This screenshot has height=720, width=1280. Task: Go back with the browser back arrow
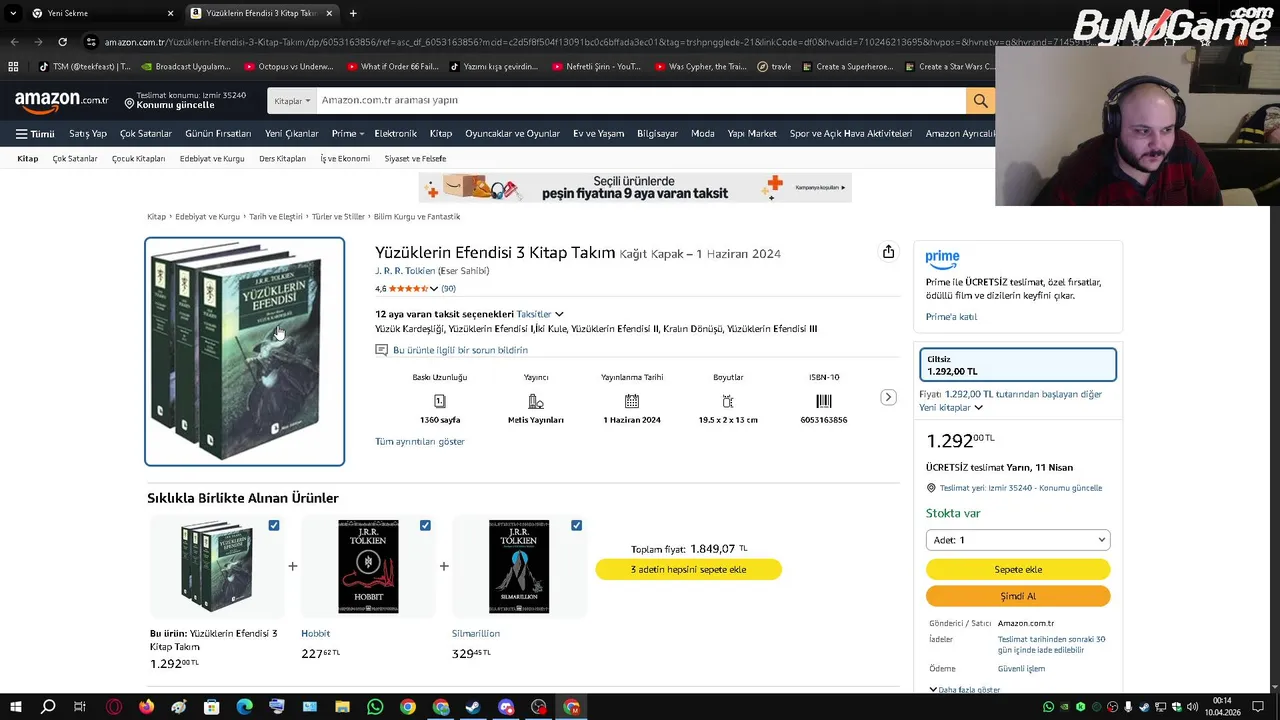pyautogui.click(x=14, y=42)
